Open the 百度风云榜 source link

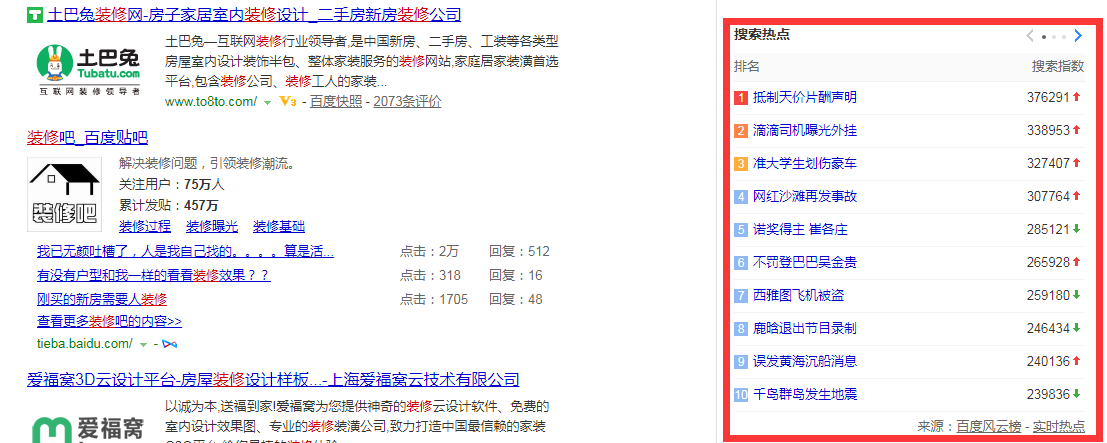point(988,427)
